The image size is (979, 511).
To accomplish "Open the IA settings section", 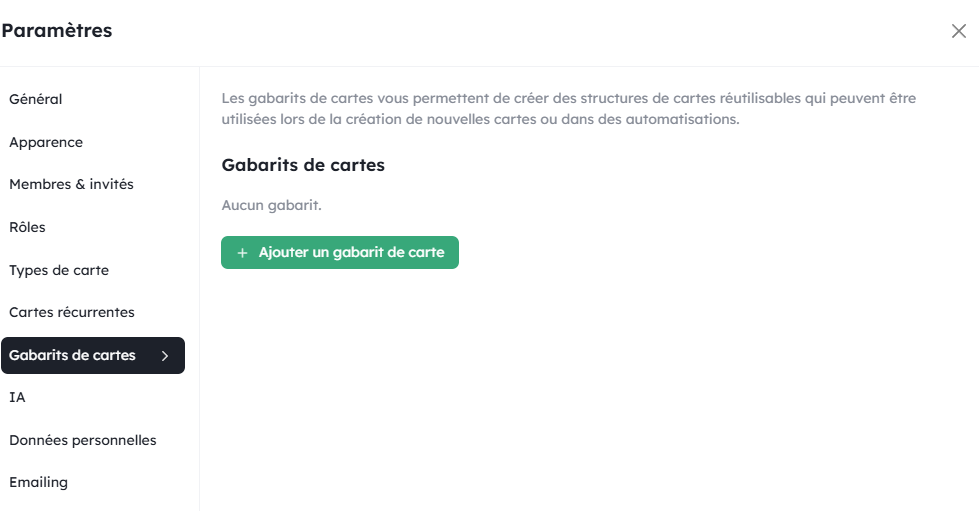I will [x=17, y=397].
